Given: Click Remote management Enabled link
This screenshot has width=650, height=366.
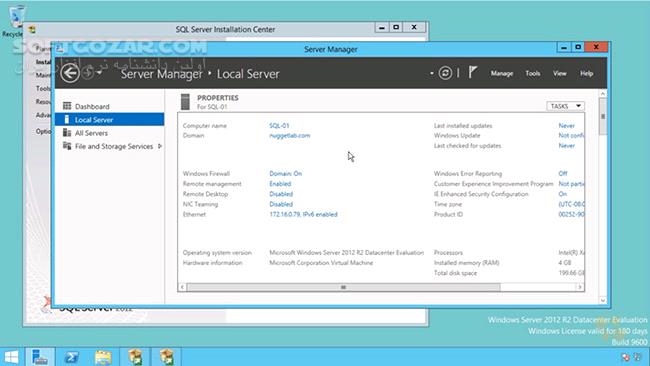Looking at the screenshot, I should (280, 184).
